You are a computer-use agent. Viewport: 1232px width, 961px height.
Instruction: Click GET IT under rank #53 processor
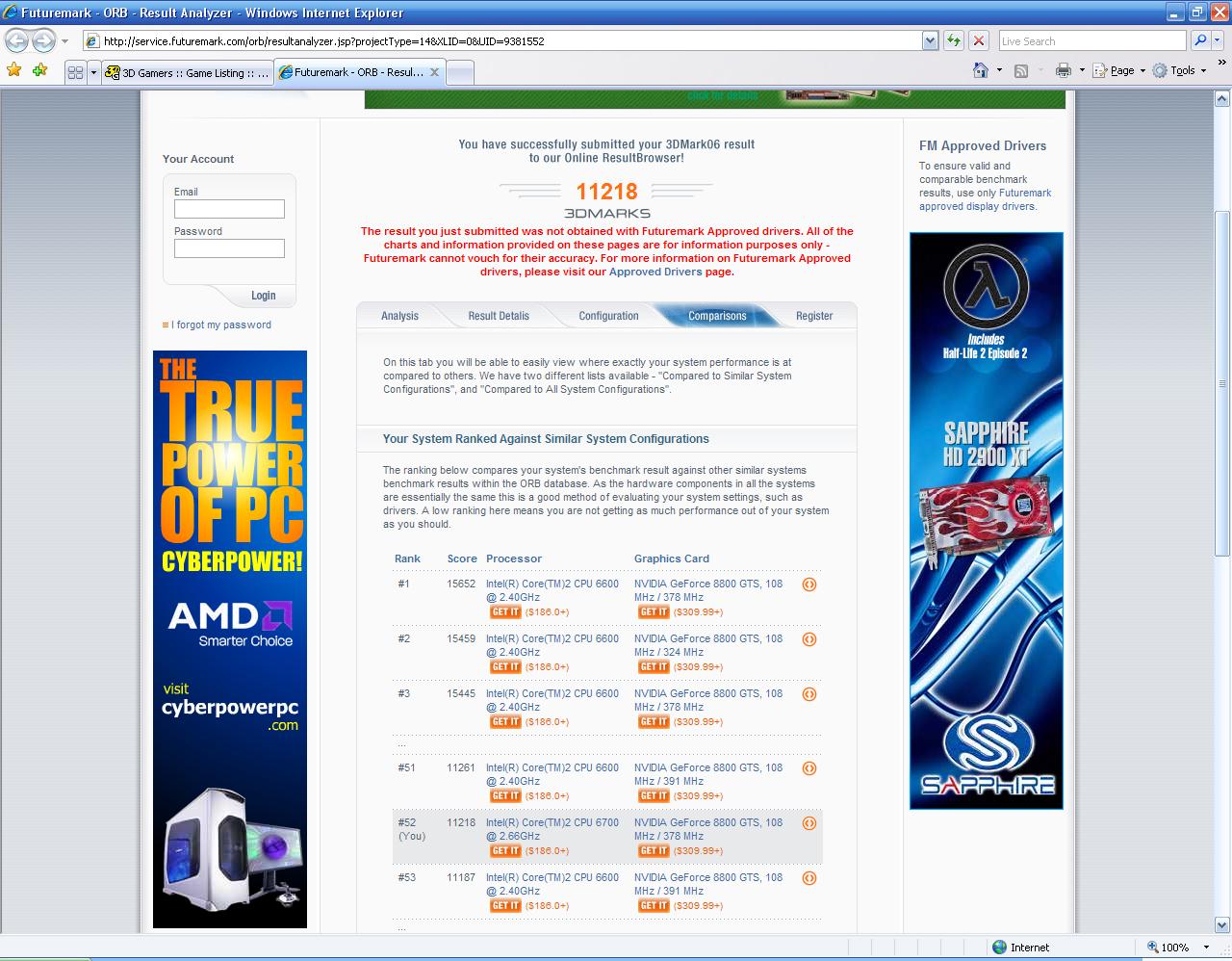click(x=505, y=906)
